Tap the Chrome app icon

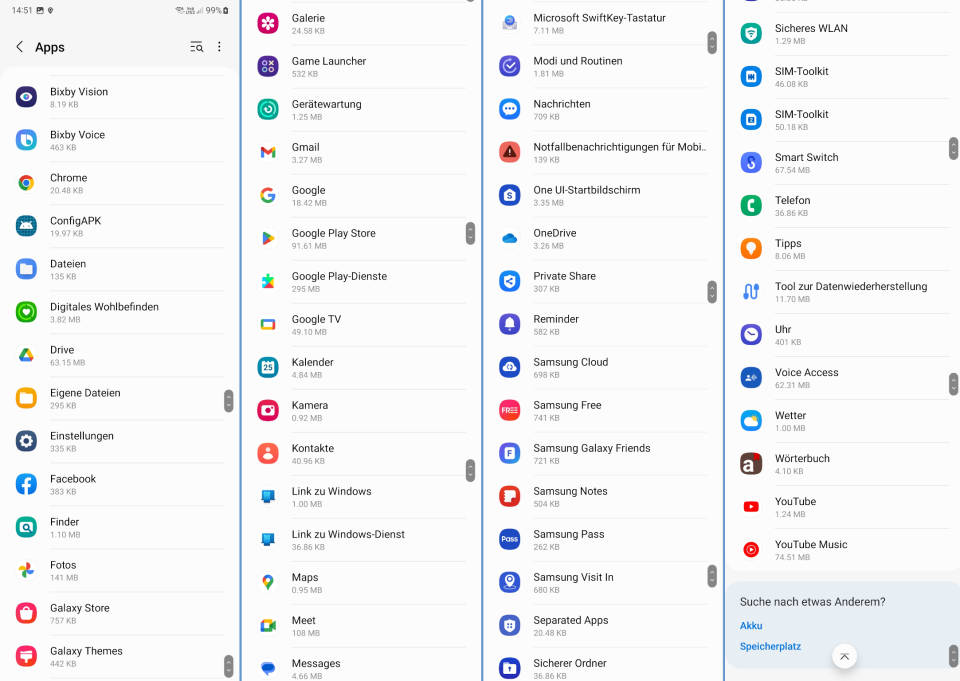(x=26, y=182)
